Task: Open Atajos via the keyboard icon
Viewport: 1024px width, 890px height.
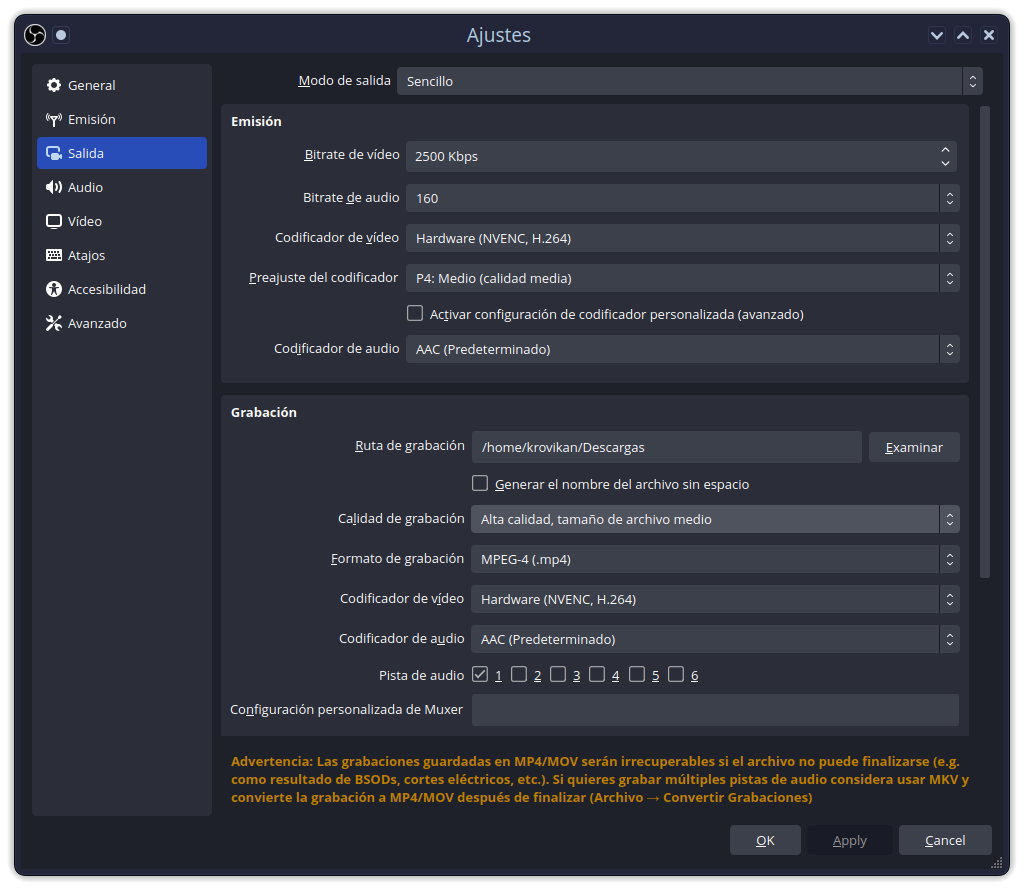Action: (x=53, y=255)
